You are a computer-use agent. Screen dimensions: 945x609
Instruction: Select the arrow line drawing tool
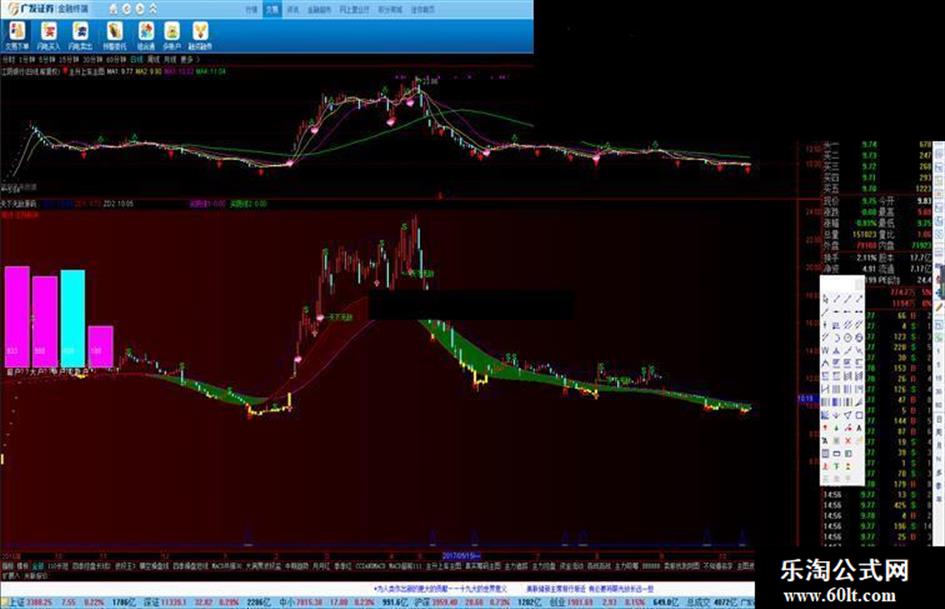tap(859, 299)
